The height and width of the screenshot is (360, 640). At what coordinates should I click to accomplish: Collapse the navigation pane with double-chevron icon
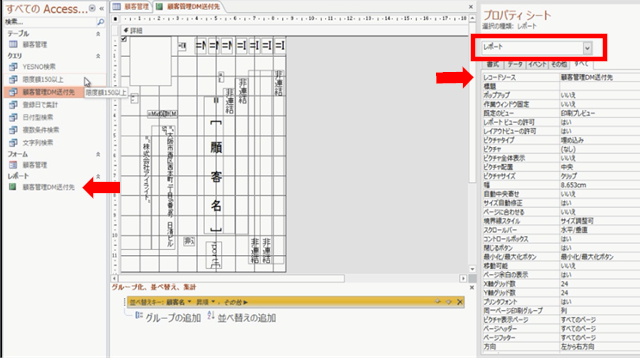pos(102,8)
